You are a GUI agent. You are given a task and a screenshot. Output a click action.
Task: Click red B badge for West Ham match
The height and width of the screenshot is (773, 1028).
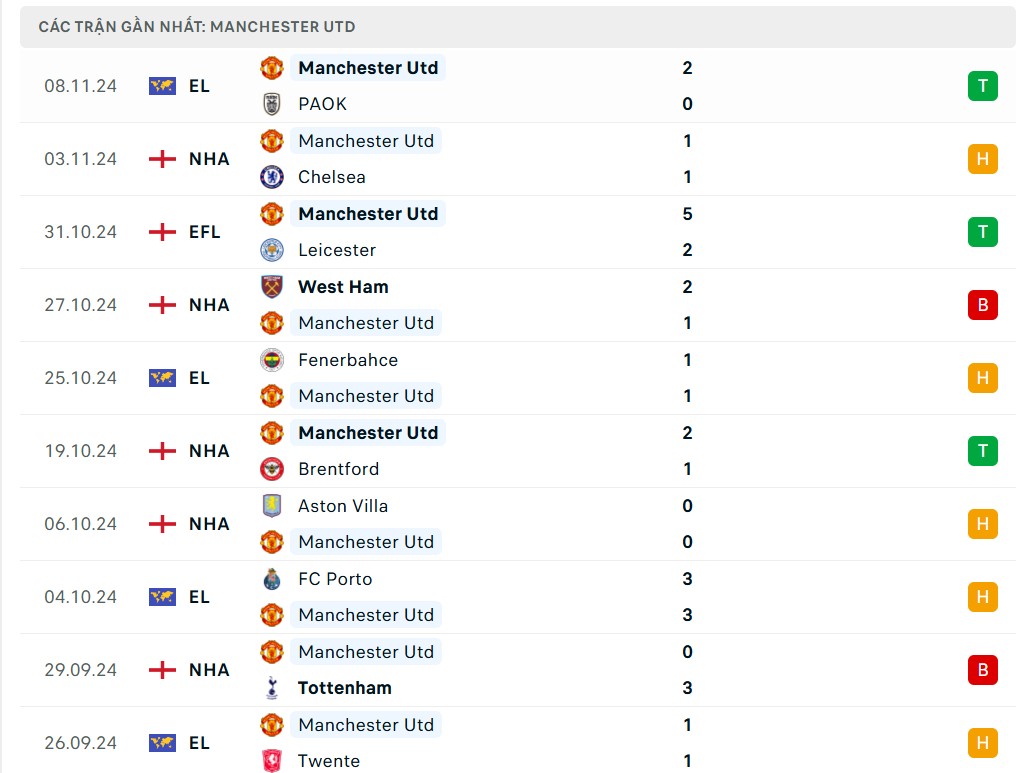982,305
